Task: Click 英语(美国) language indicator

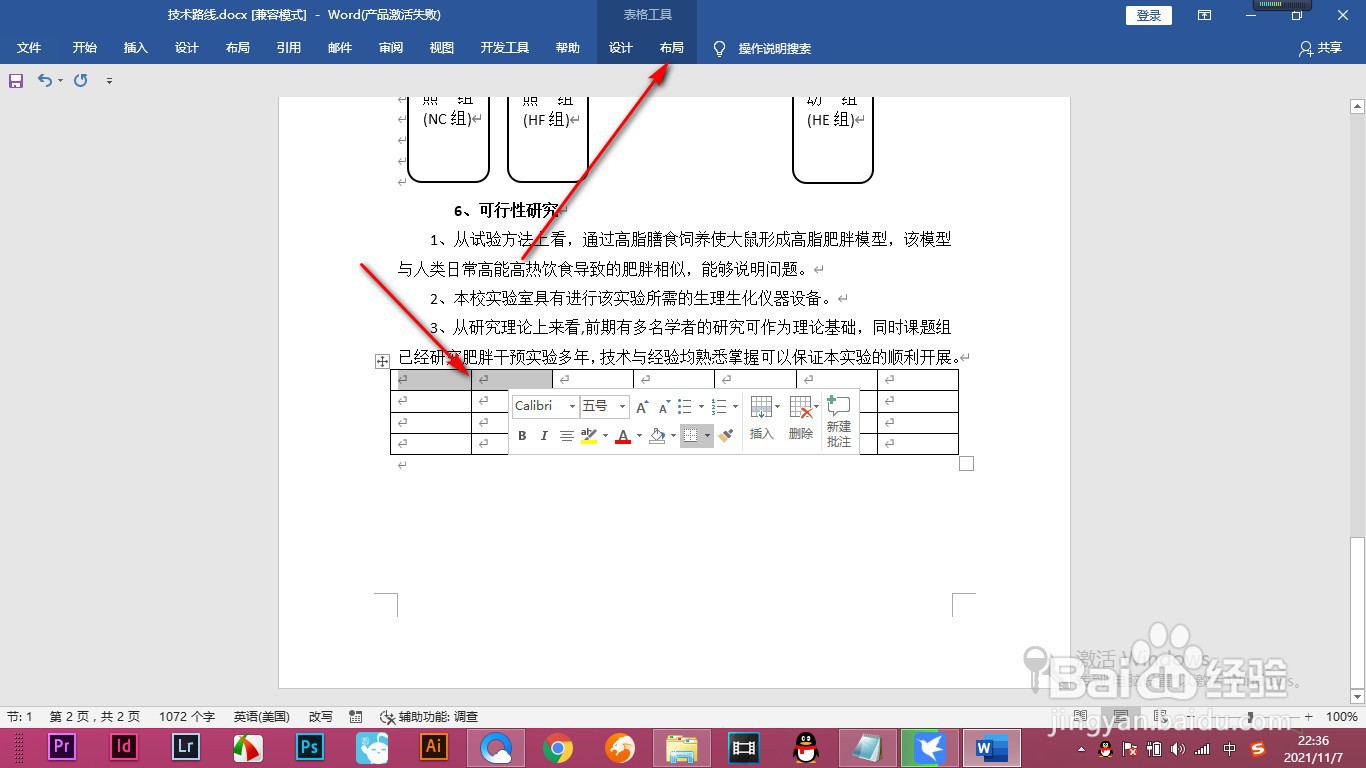Action: [x=262, y=717]
